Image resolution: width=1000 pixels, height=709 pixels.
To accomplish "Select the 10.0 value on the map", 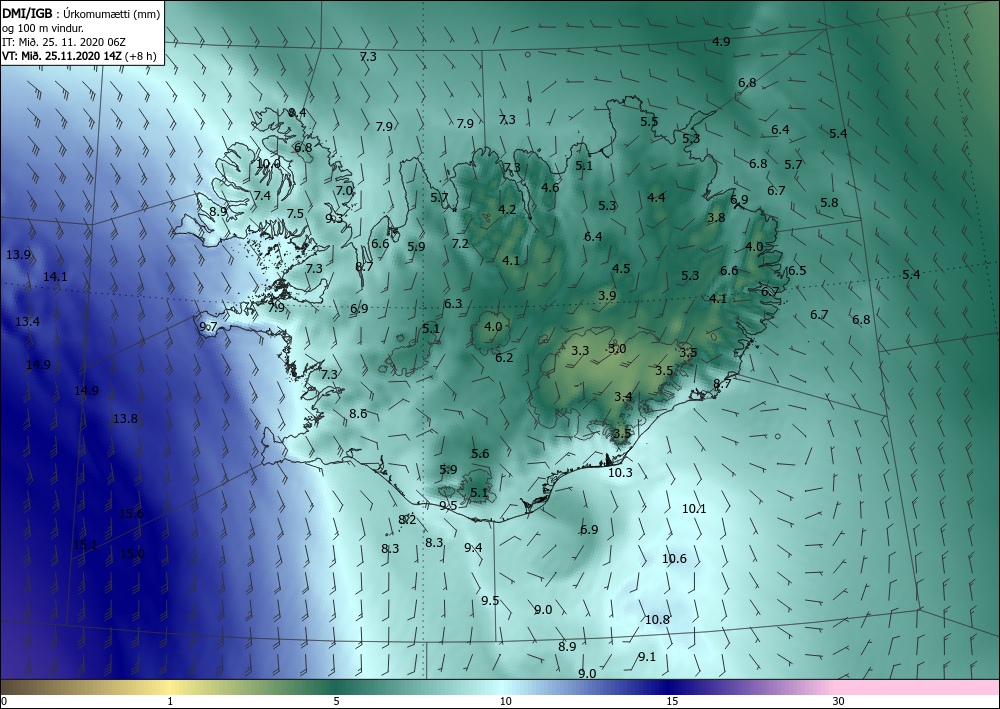I will click(x=268, y=163).
